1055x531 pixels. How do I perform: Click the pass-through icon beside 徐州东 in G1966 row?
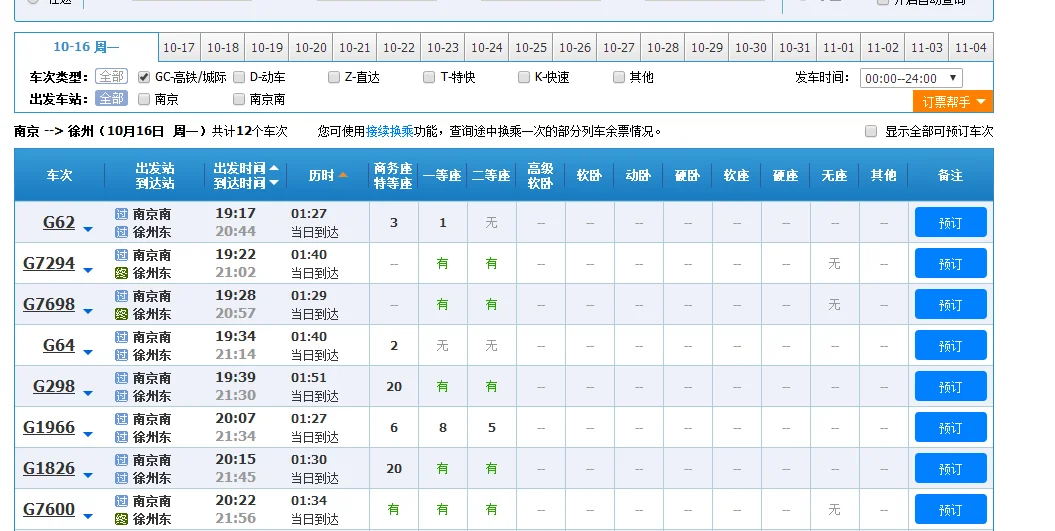(x=121, y=437)
